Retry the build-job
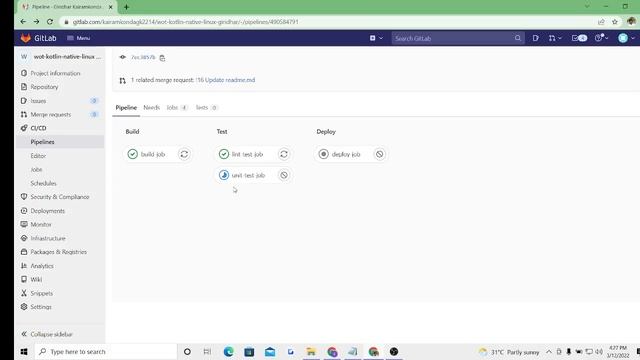Screen dimensions: 640x360 184,154
